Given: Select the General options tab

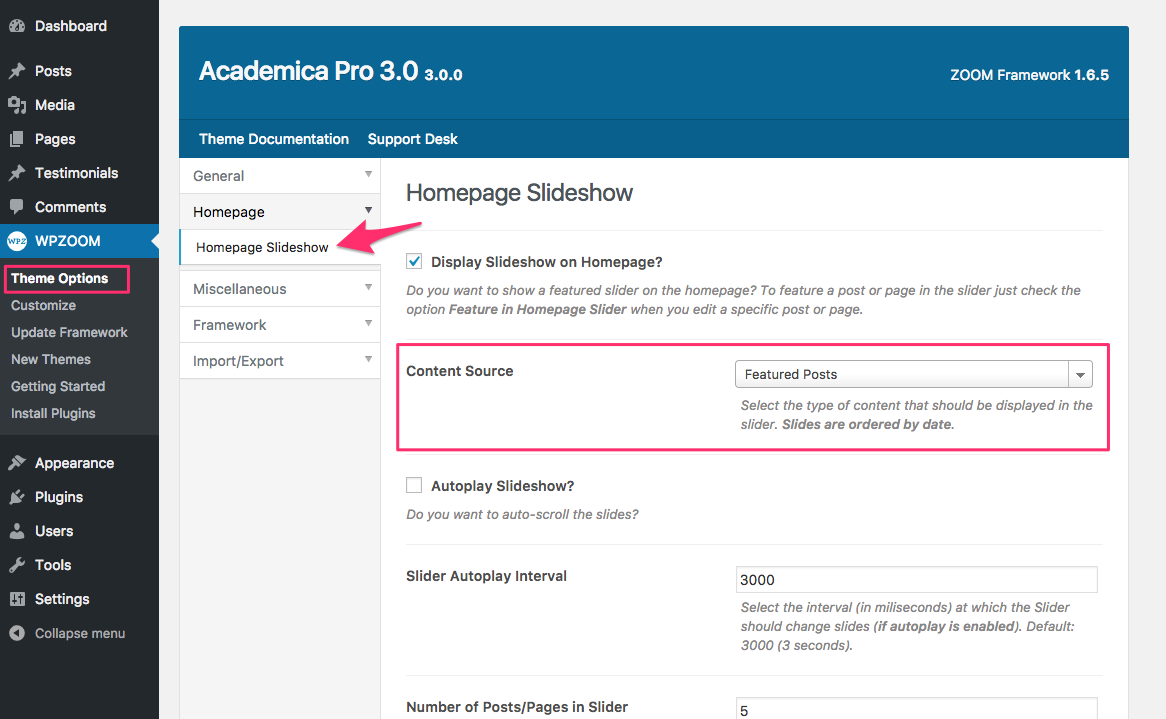Looking at the screenshot, I should [x=280, y=175].
